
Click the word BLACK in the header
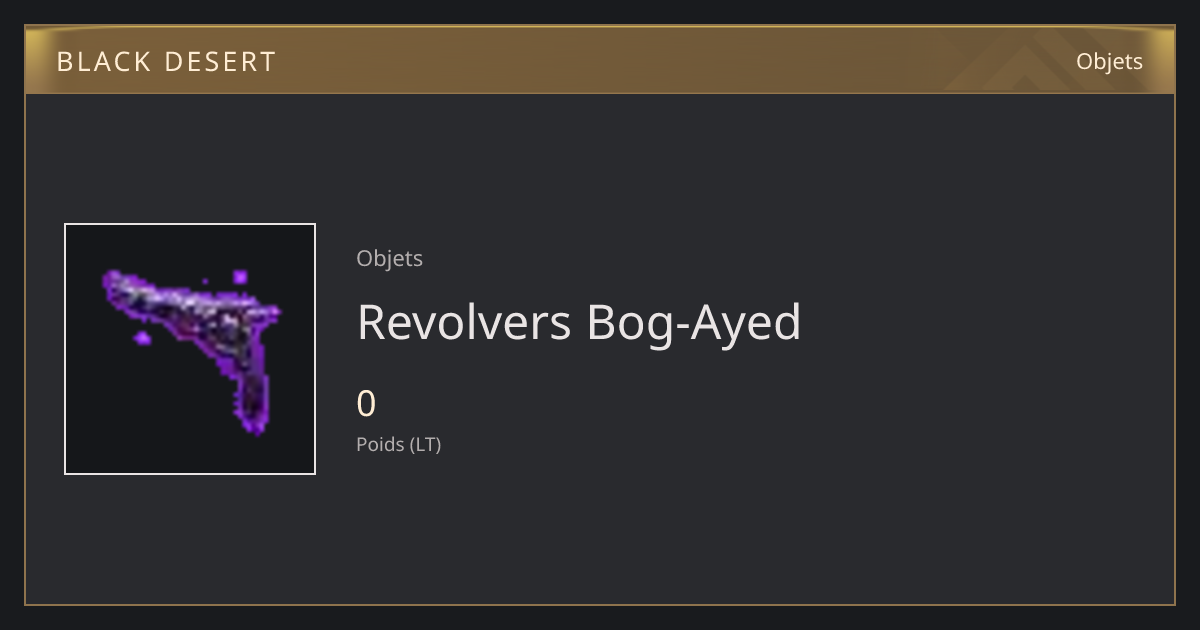[103, 62]
